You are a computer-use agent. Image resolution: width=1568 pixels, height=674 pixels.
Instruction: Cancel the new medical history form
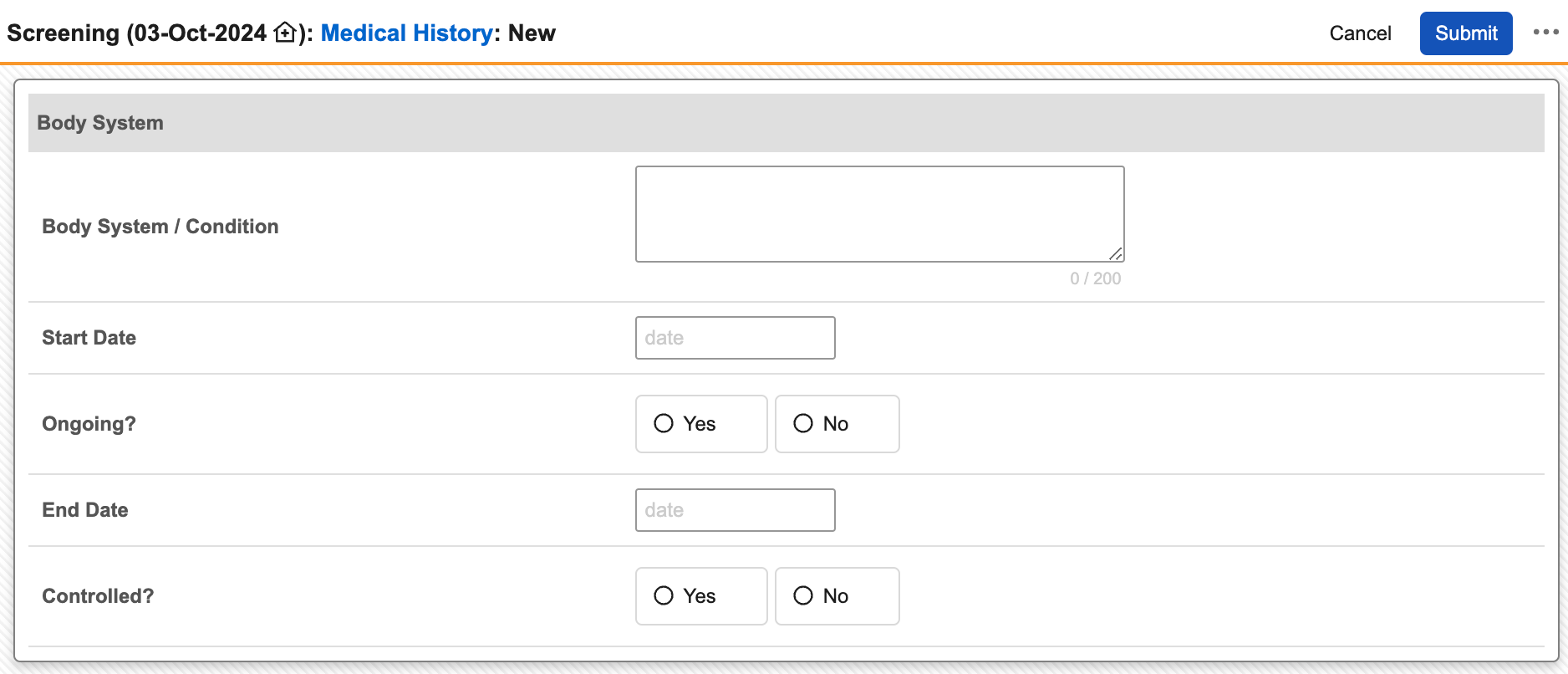(x=1360, y=33)
